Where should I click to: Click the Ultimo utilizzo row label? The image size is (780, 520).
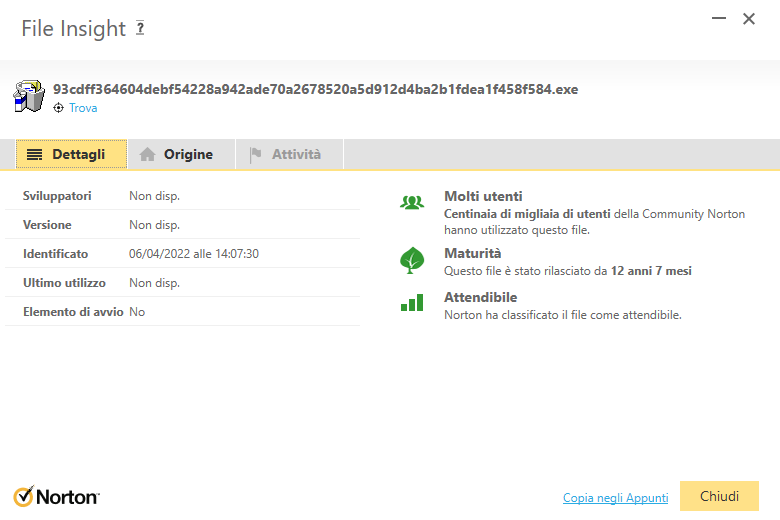(x=64, y=283)
